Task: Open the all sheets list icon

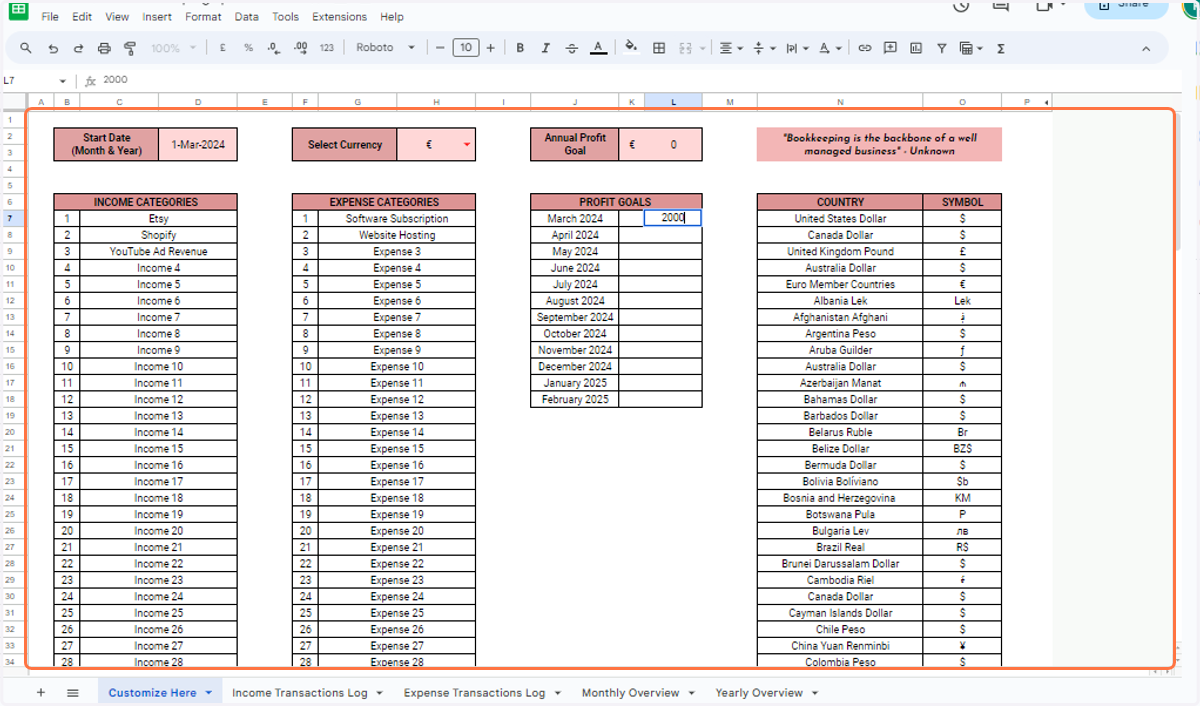Action: click(x=73, y=692)
